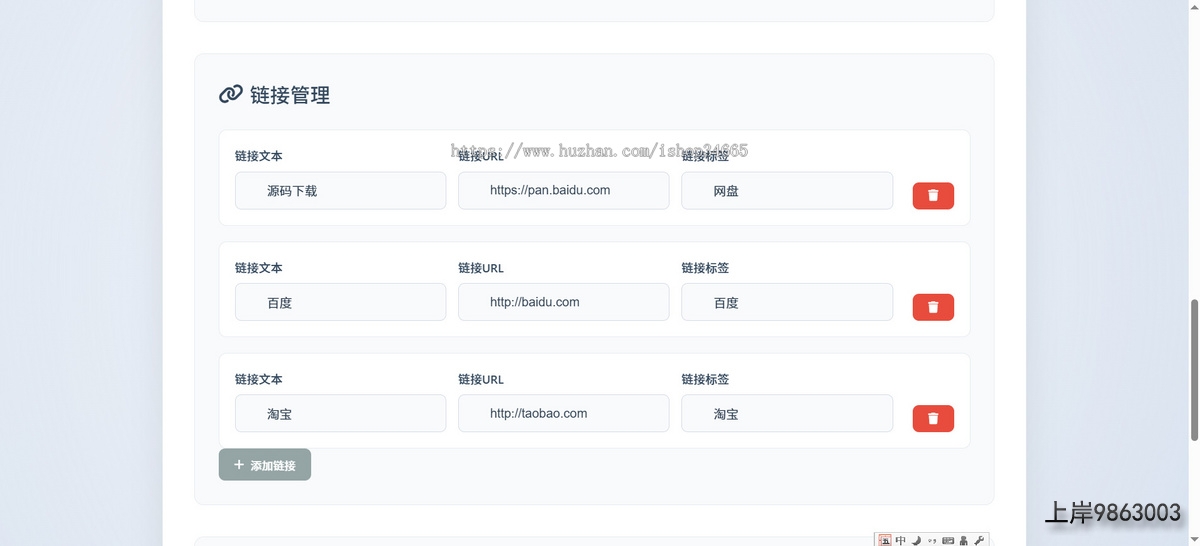Delete the 源码下载 link row
The height and width of the screenshot is (546, 1200).
coord(932,196)
